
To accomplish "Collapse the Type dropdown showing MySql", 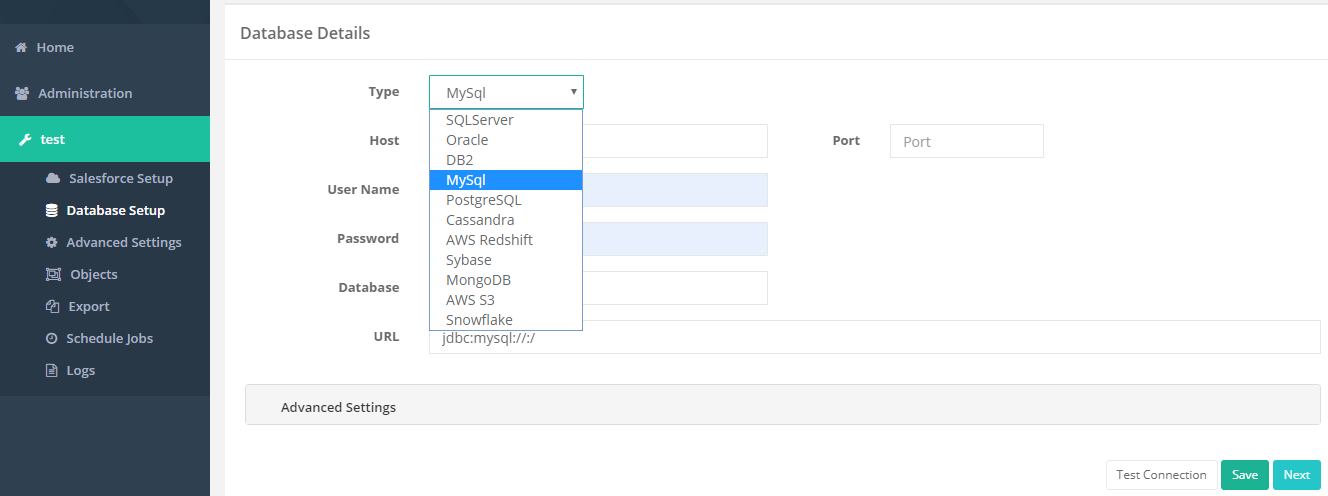I will (x=506, y=92).
